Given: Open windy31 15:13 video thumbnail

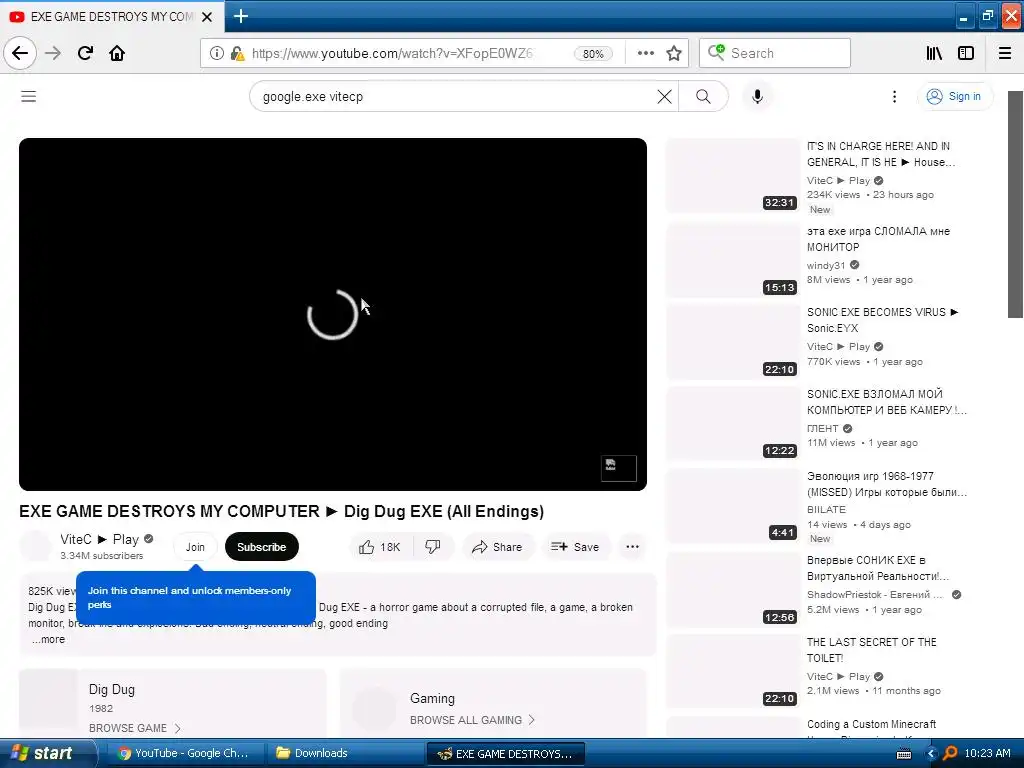Looking at the screenshot, I should tap(732, 261).
